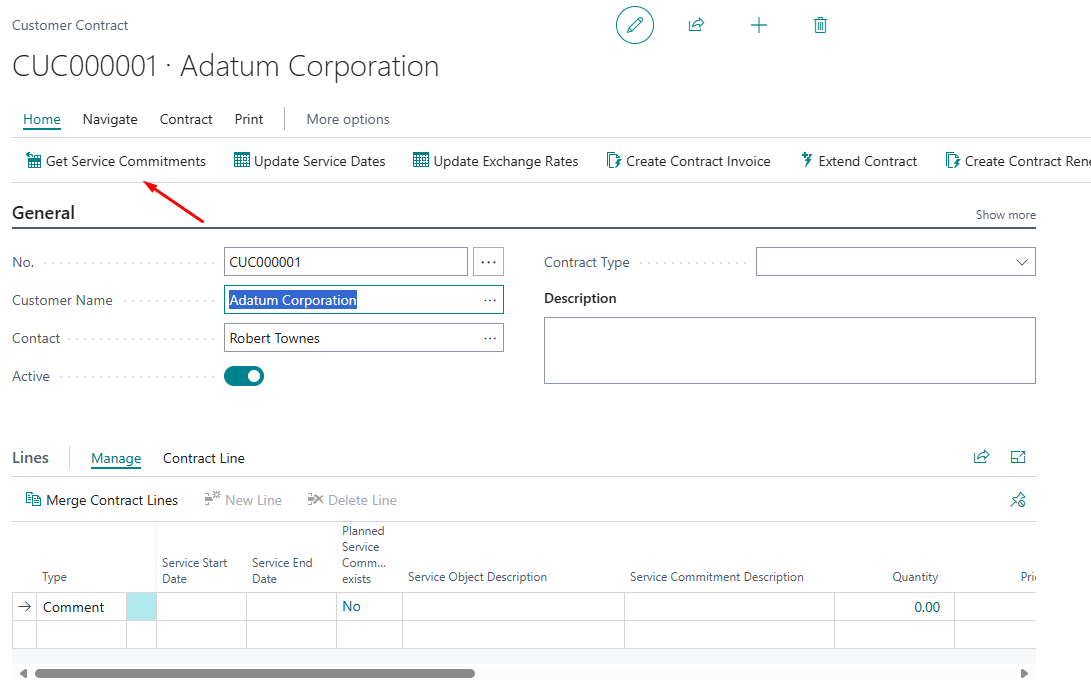Pin the Lines action bar with the pushpin icon
Image resolution: width=1091 pixels, height=686 pixels.
click(x=1018, y=500)
